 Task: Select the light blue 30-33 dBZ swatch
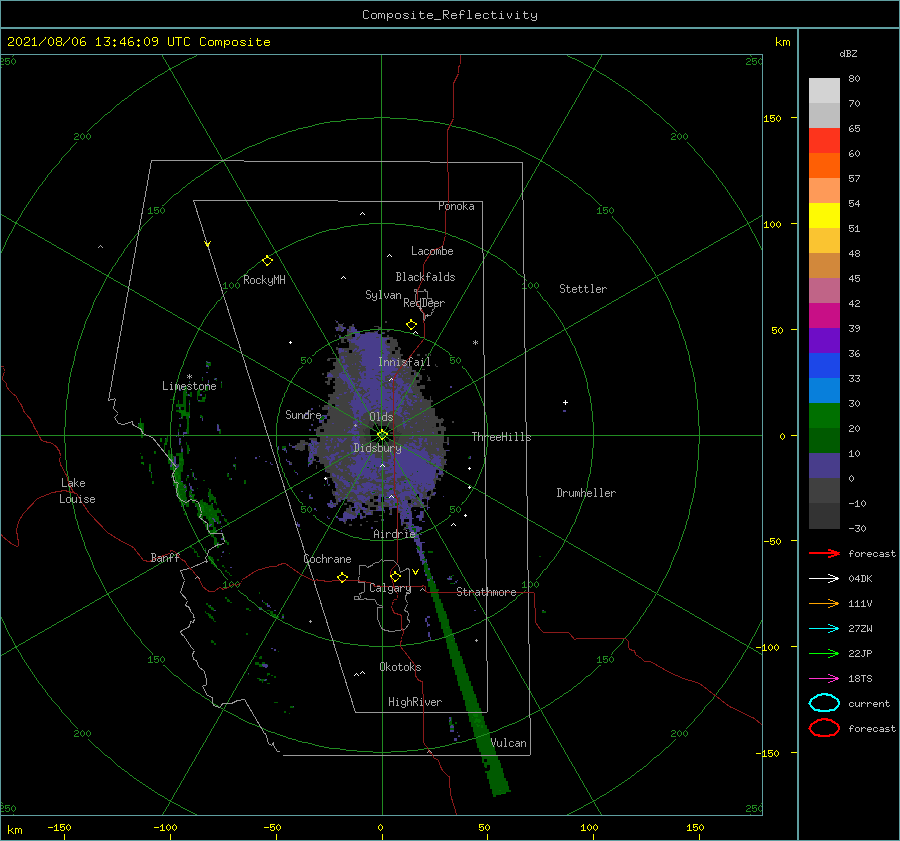tap(824, 390)
